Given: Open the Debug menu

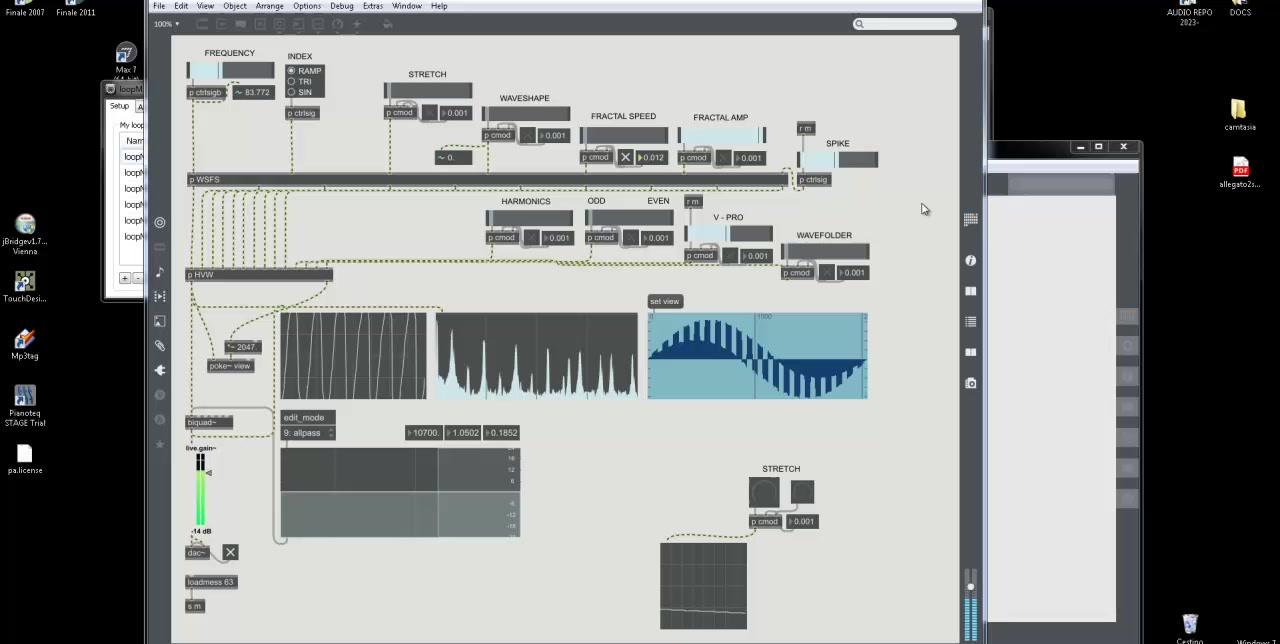Looking at the screenshot, I should (342, 6).
